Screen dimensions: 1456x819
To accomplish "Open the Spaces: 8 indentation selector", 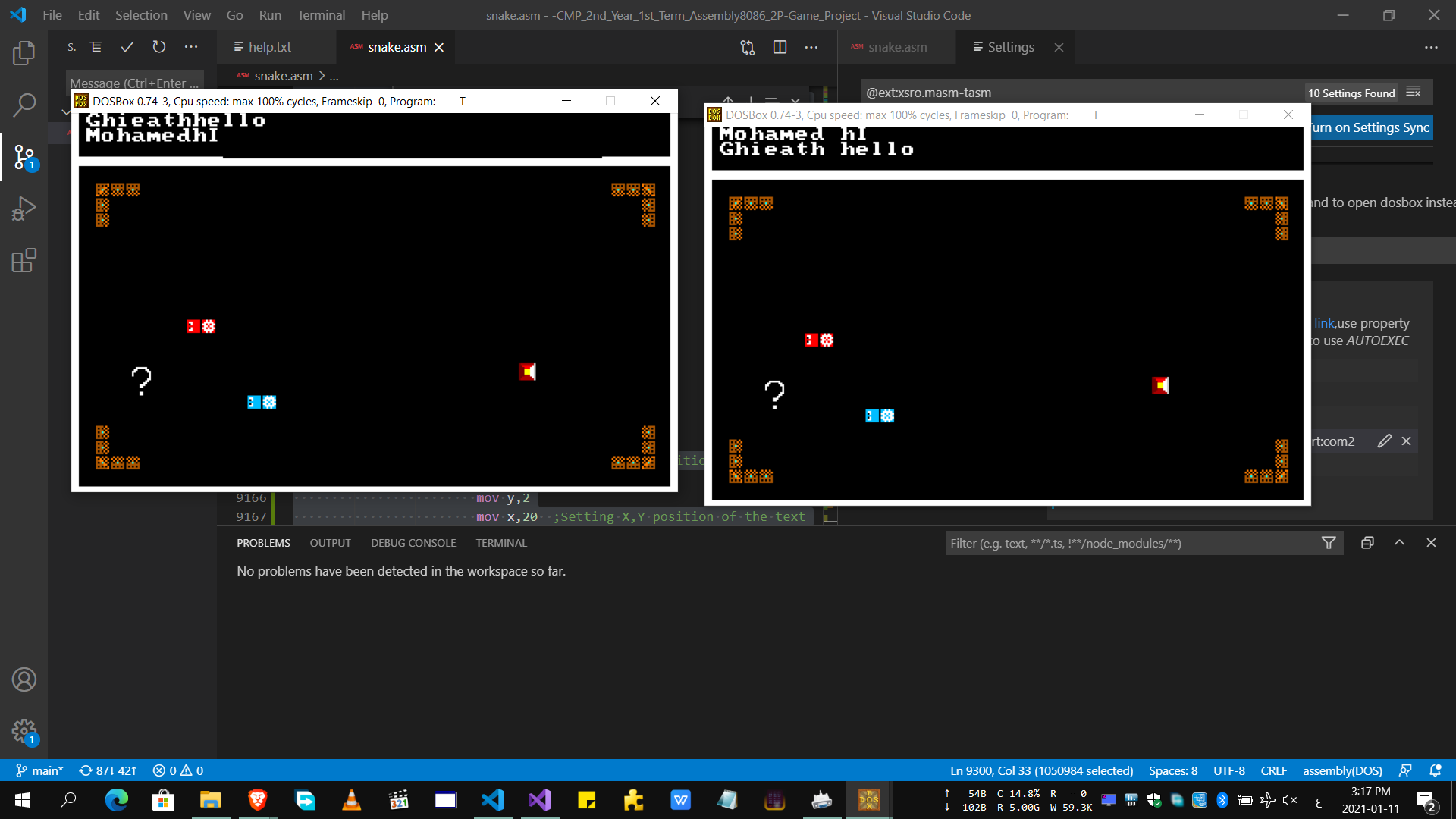I will 1172,770.
